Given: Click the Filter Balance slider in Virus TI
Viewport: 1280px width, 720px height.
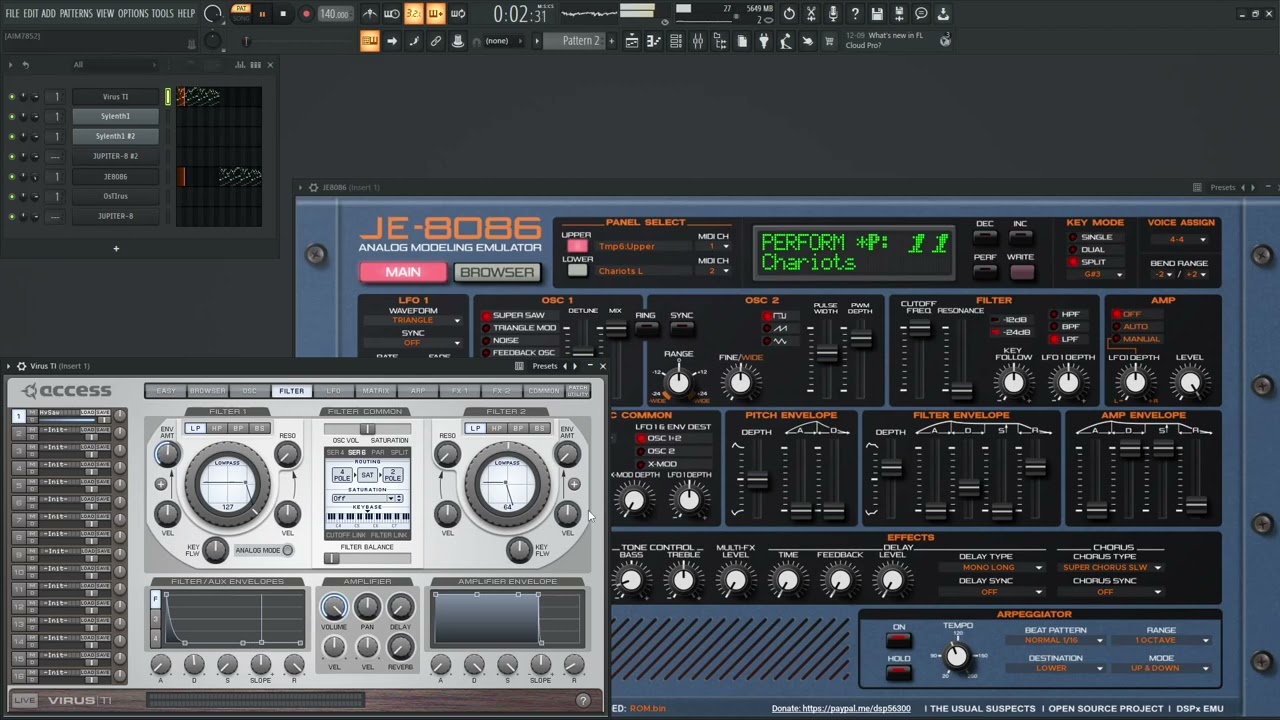Looking at the screenshot, I should click(x=367, y=558).
